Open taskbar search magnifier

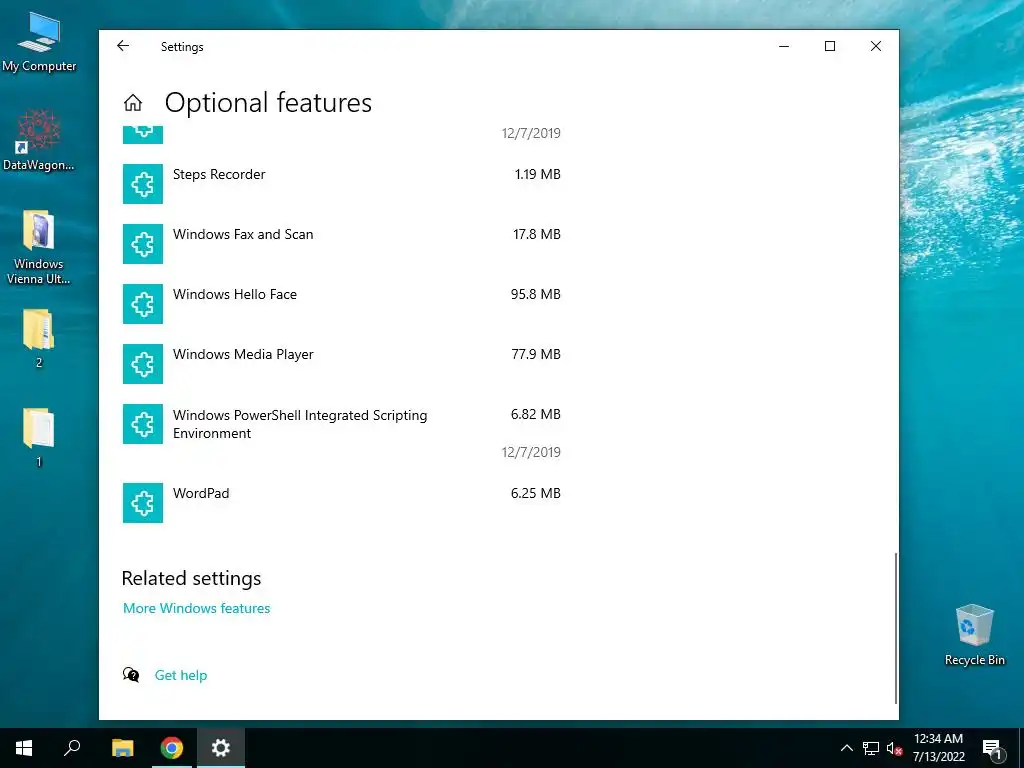pos(72,748)
